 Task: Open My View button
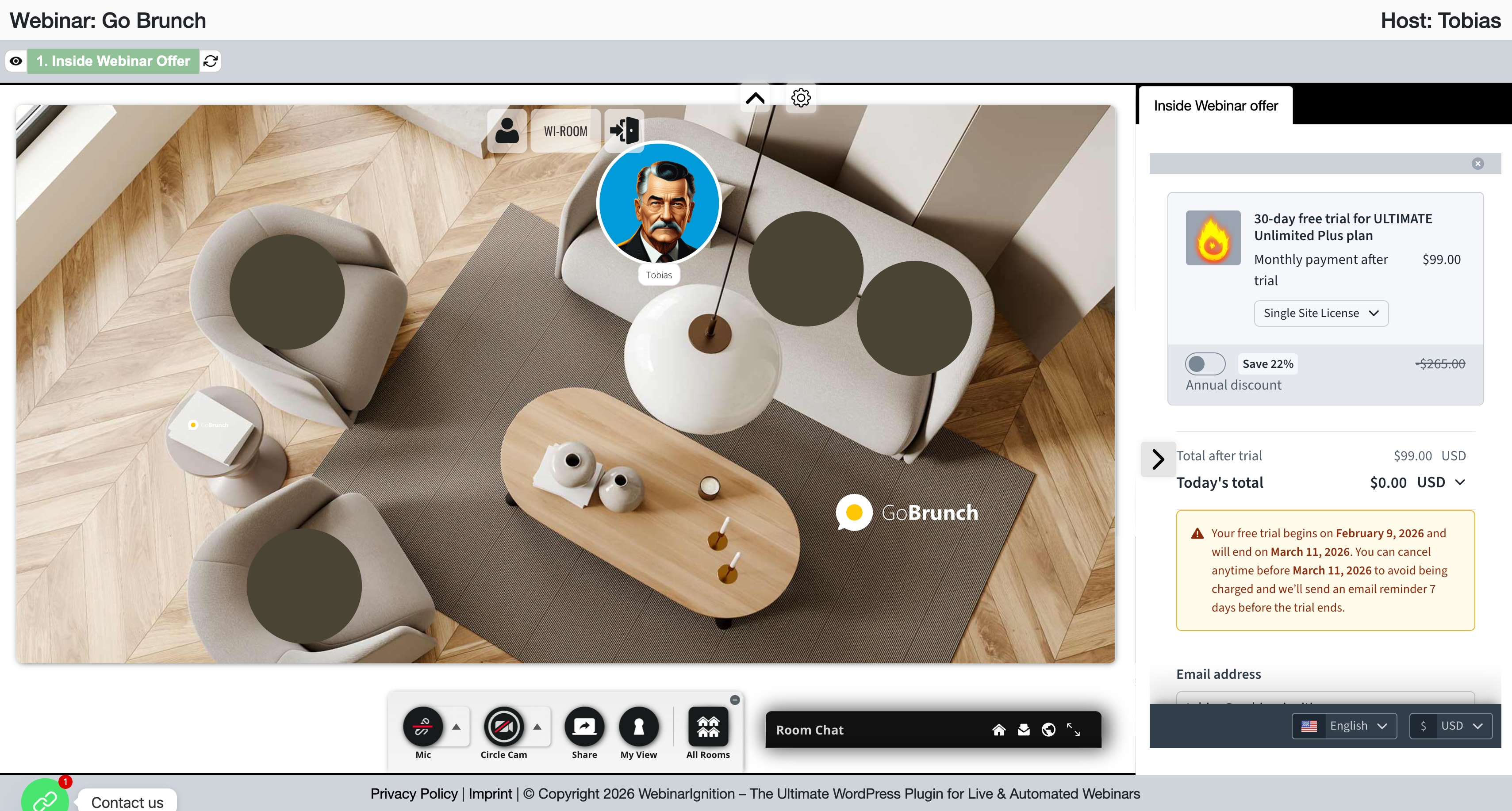pyautogui.click(x=639, y=727)
